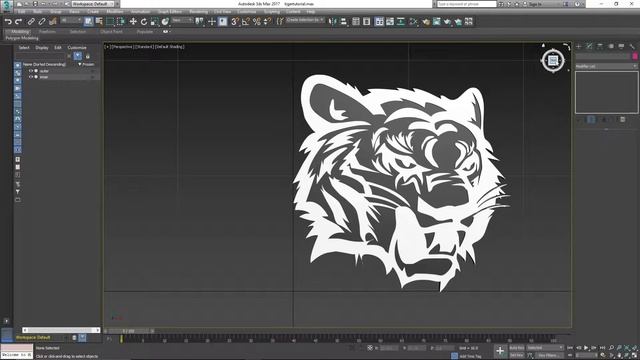640x360 pixels.
Task: Select the inner object row
Action: tap(61, 77)
